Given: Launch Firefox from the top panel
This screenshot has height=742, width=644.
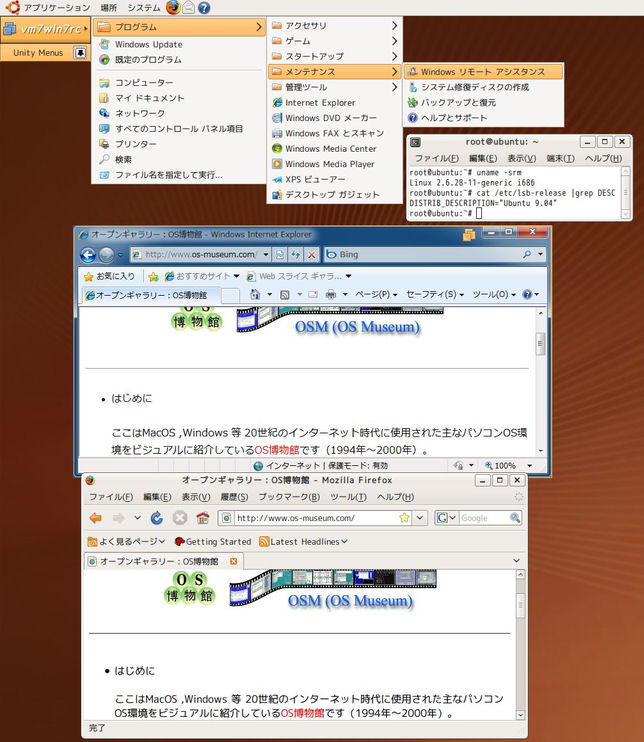Looking at the screenshot, I should click(x=173, y=7).
